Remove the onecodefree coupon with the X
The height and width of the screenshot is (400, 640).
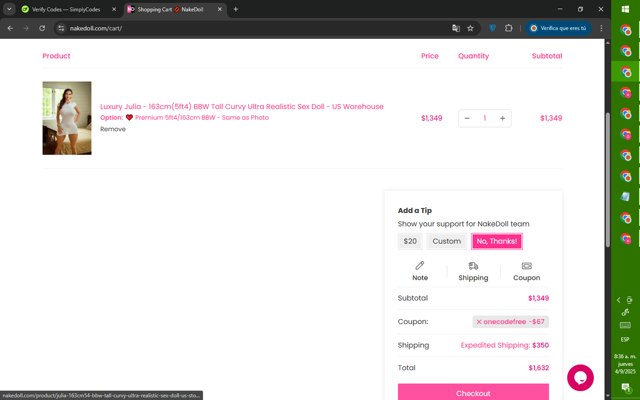tap(479, 322)
